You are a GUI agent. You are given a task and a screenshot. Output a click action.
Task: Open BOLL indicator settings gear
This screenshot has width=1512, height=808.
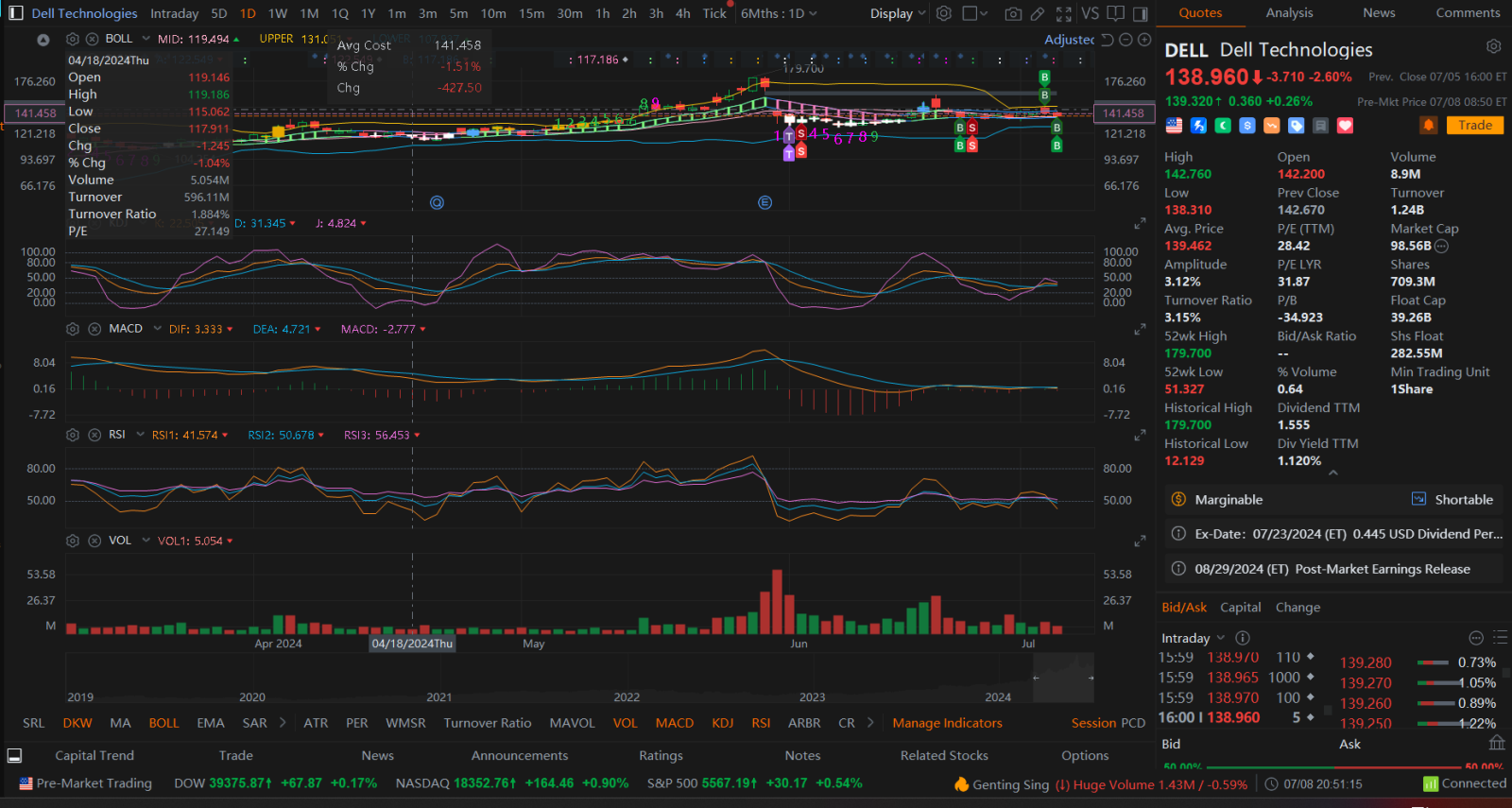pos(73,39)
